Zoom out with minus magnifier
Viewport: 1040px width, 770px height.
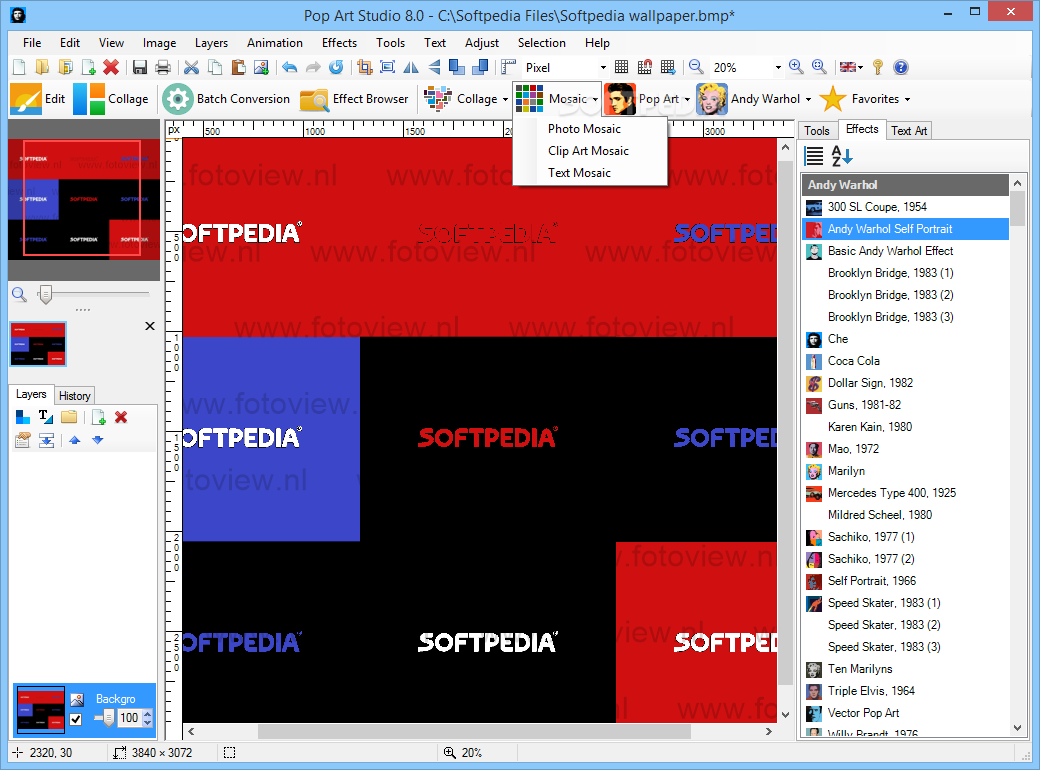point(696,67)
